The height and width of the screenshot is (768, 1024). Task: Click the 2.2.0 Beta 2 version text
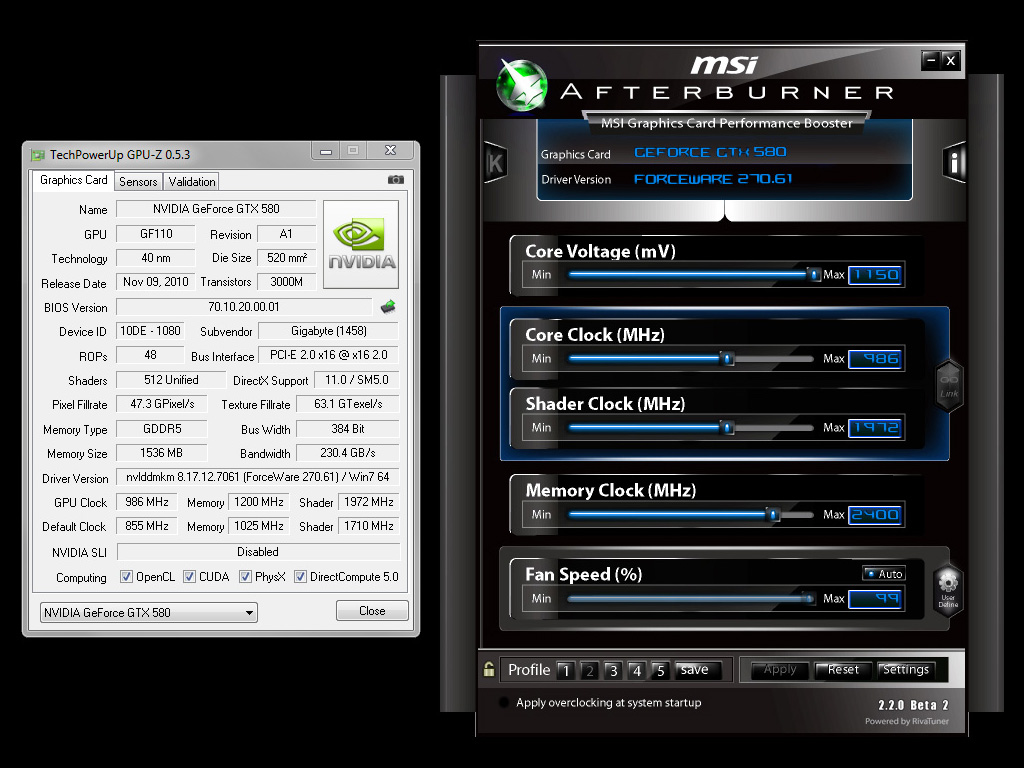coord(913,705)
